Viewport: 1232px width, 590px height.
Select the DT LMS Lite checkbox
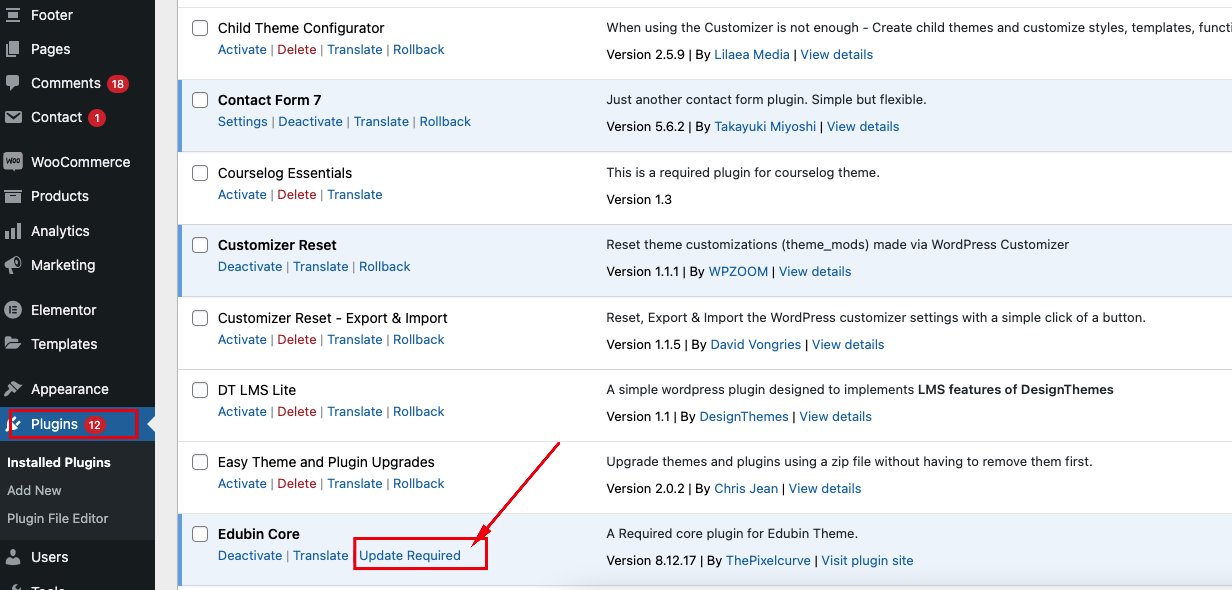pos(200,390)
